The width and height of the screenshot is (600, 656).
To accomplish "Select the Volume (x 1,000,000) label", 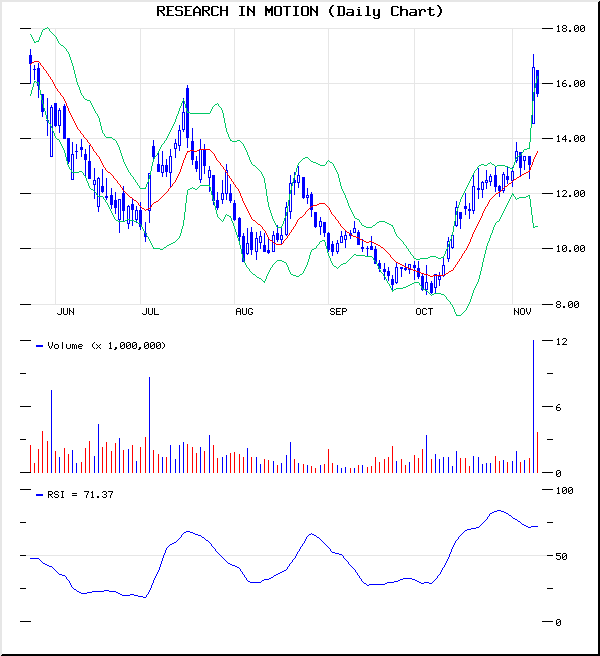I will [107, 345].
